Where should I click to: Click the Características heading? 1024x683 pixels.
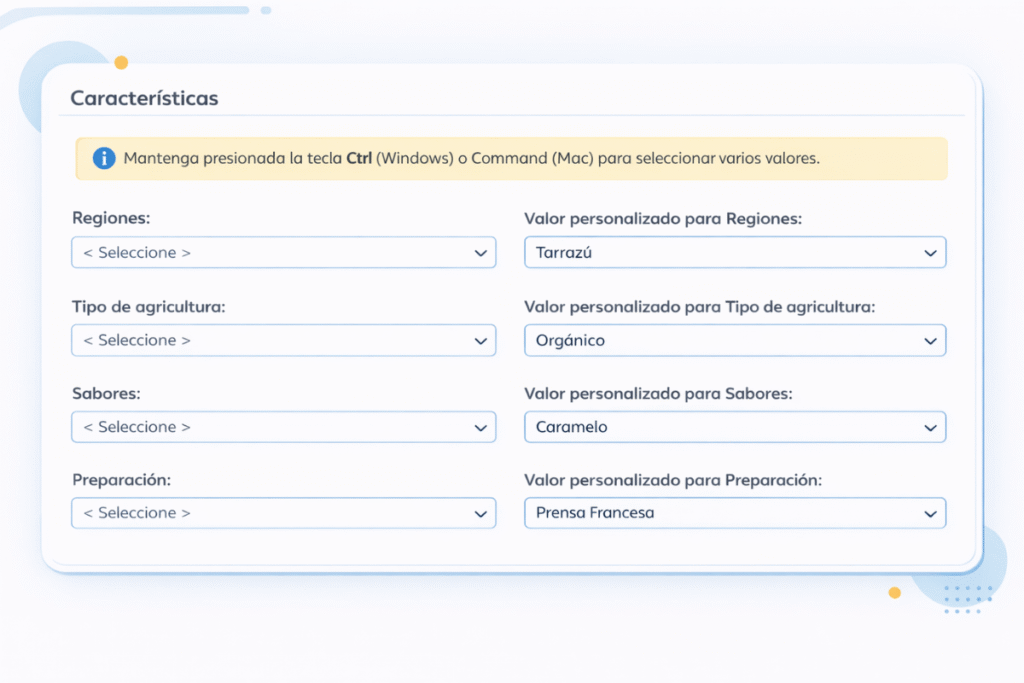144,98
